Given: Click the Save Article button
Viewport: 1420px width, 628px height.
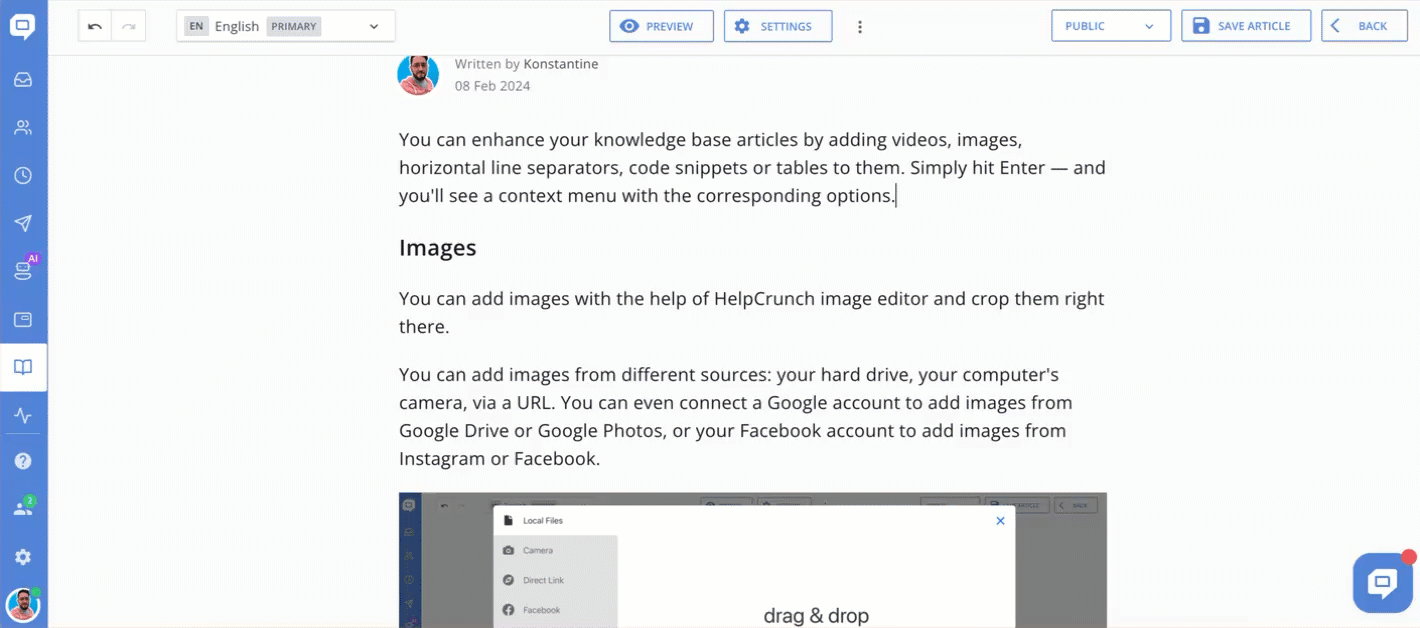Looking at the screenshot, I should tap(1245, 26).
